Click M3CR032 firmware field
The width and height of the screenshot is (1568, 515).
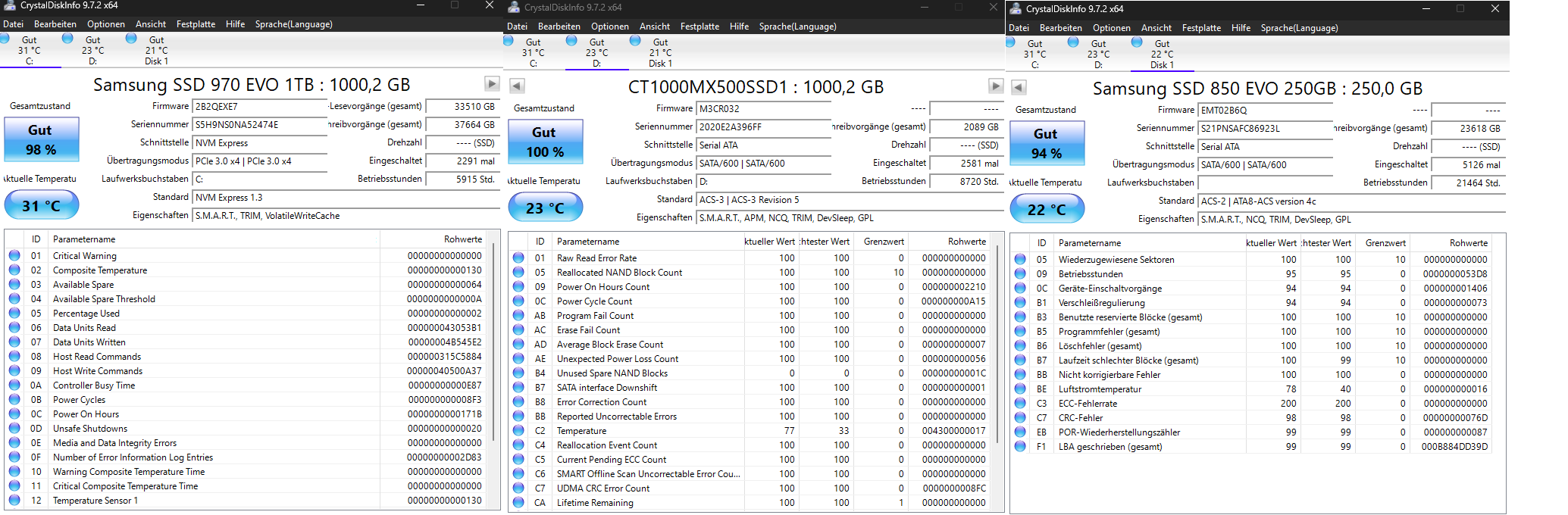click(764, 108)
